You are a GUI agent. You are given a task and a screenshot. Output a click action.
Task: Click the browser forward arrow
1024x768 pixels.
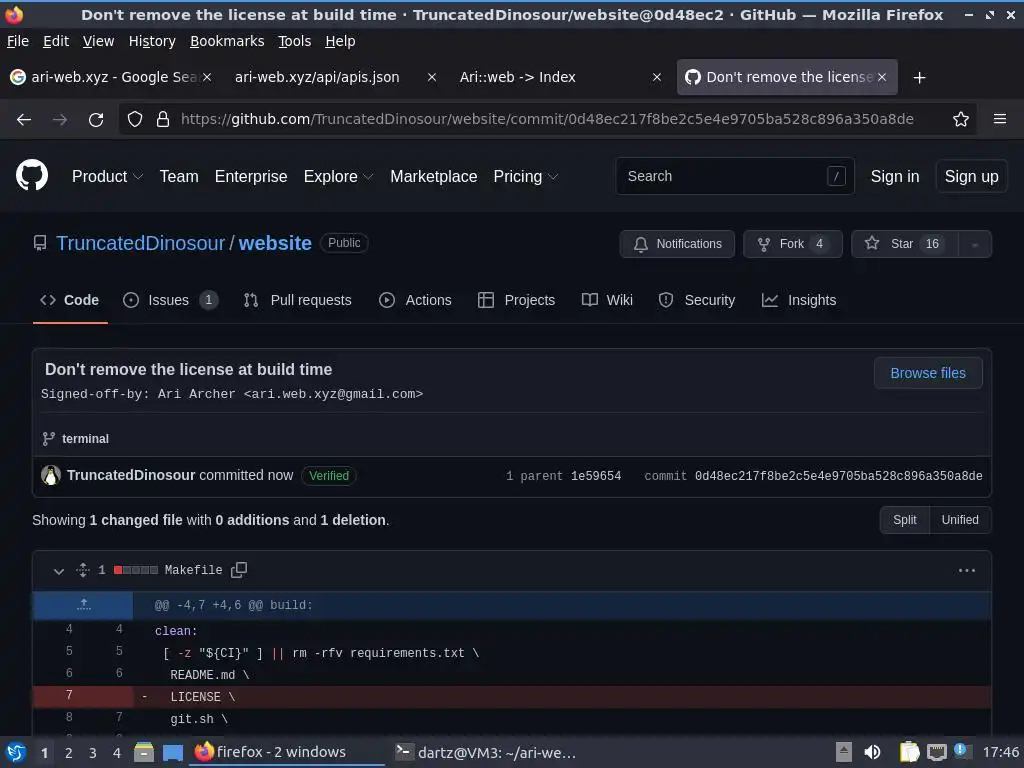pyautogui.click(x=59, y=120)
